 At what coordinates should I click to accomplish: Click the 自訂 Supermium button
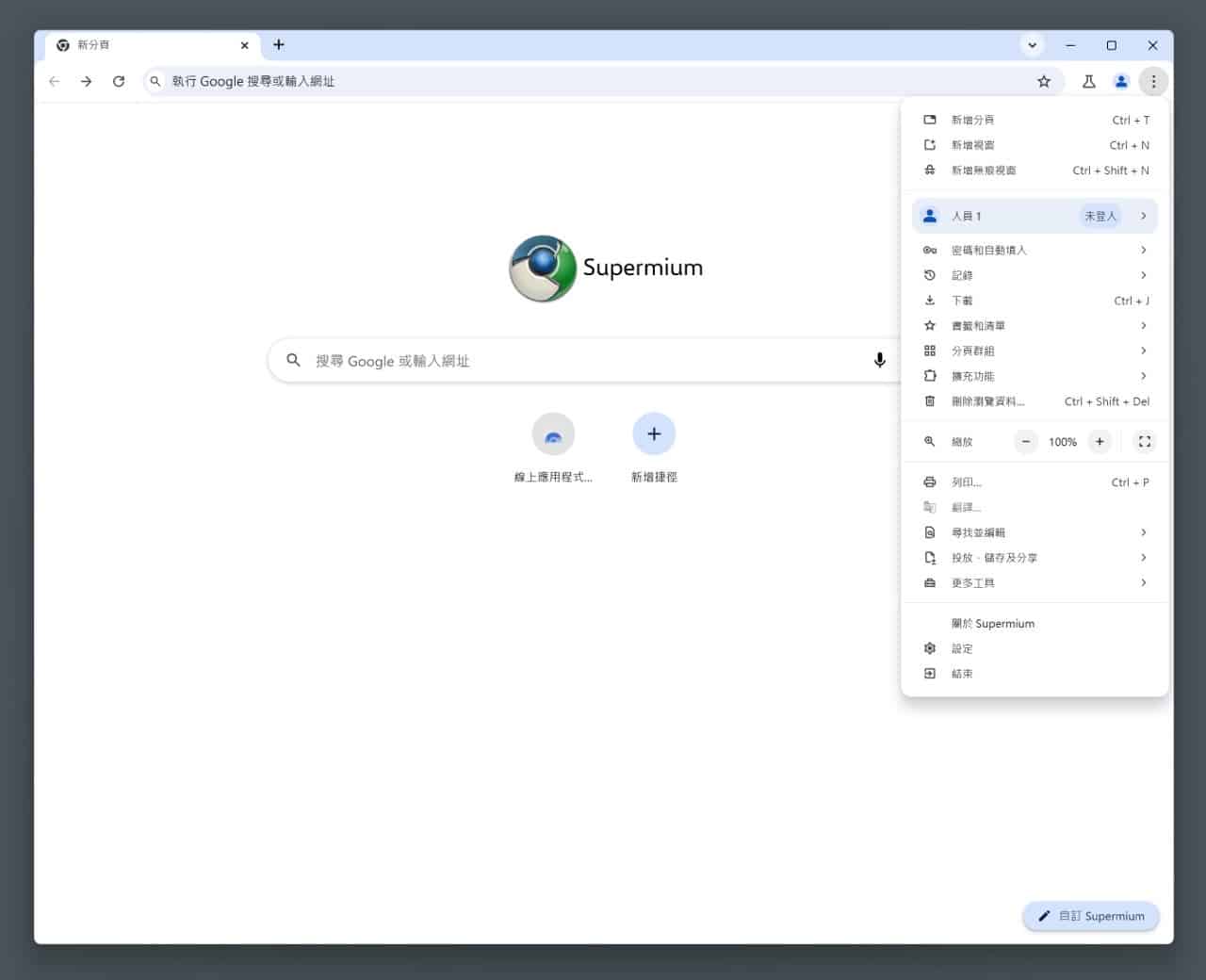1091,916
